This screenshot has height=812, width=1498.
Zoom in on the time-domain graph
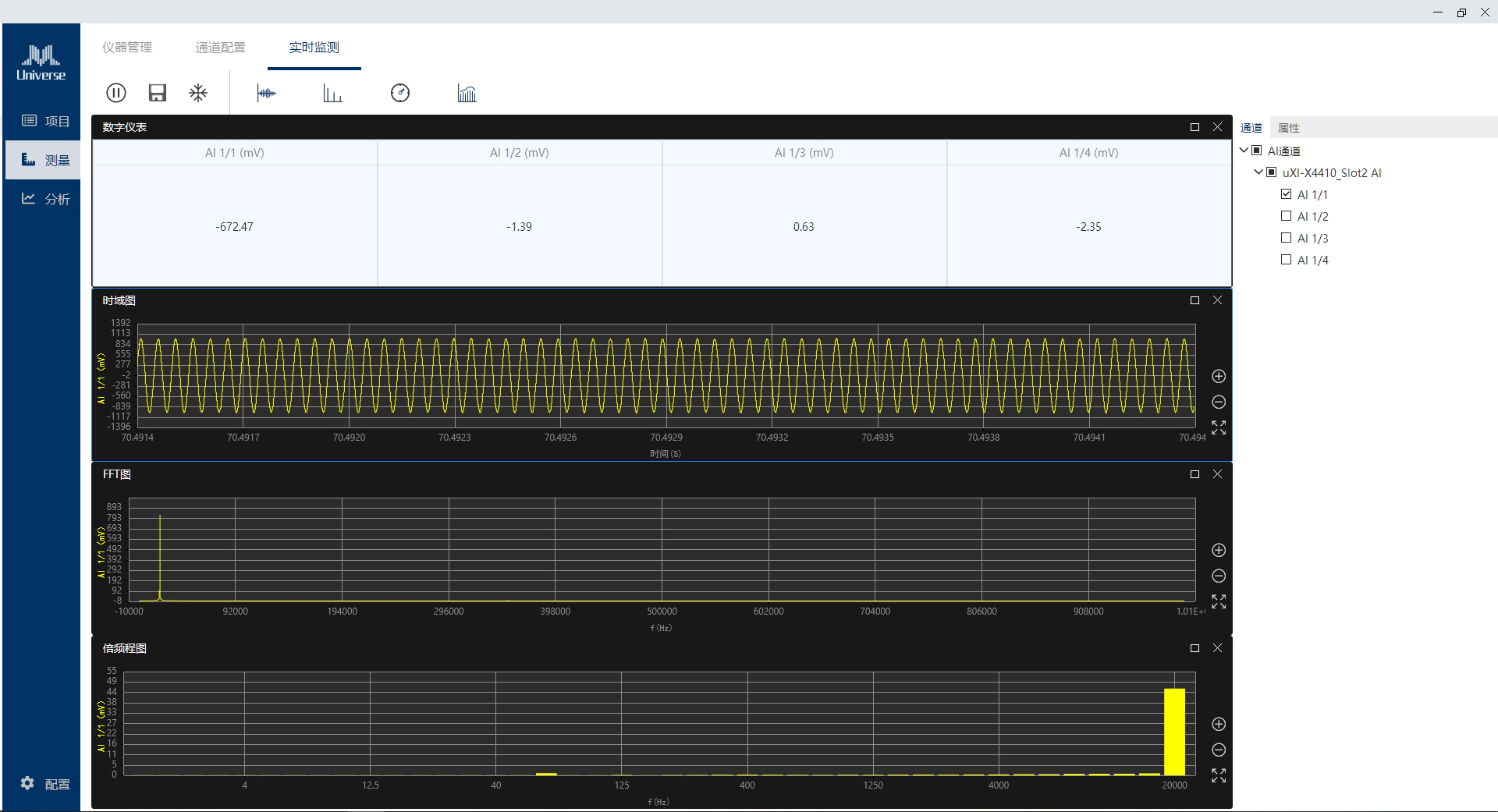tap(1219, 377)
